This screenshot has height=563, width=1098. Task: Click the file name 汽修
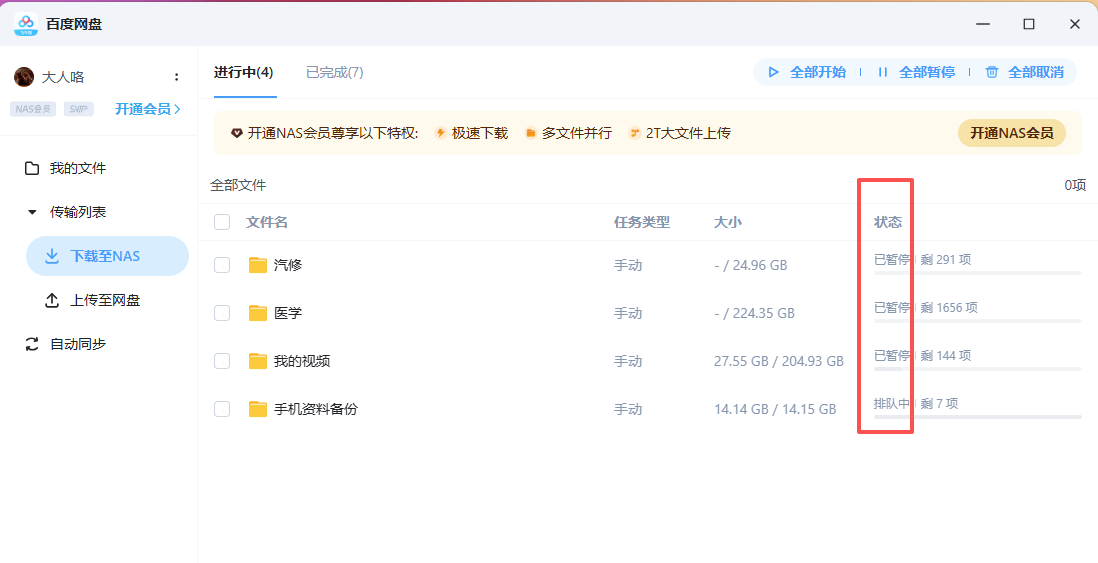pos(288,265)
